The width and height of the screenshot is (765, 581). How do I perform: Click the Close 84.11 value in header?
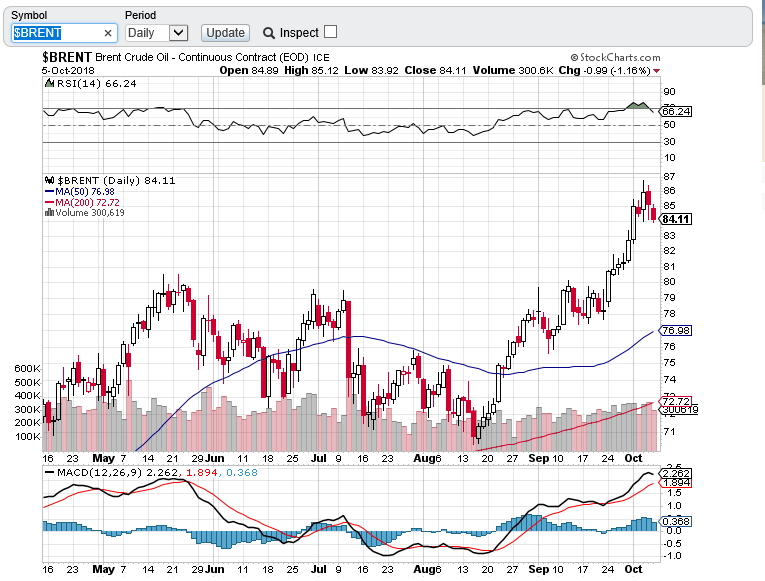coord(436,70)
